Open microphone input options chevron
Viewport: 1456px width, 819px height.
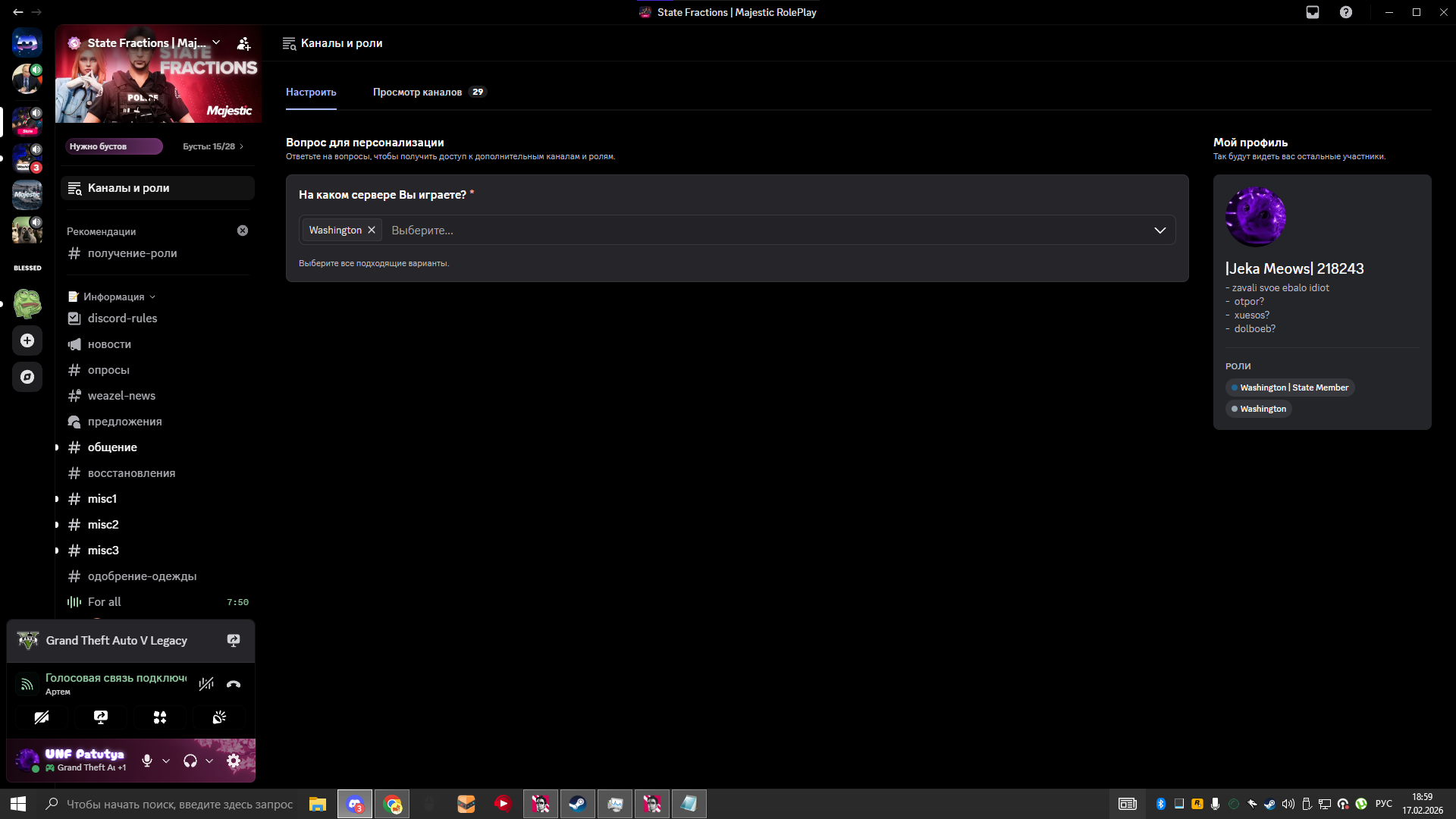pos(166,761)
